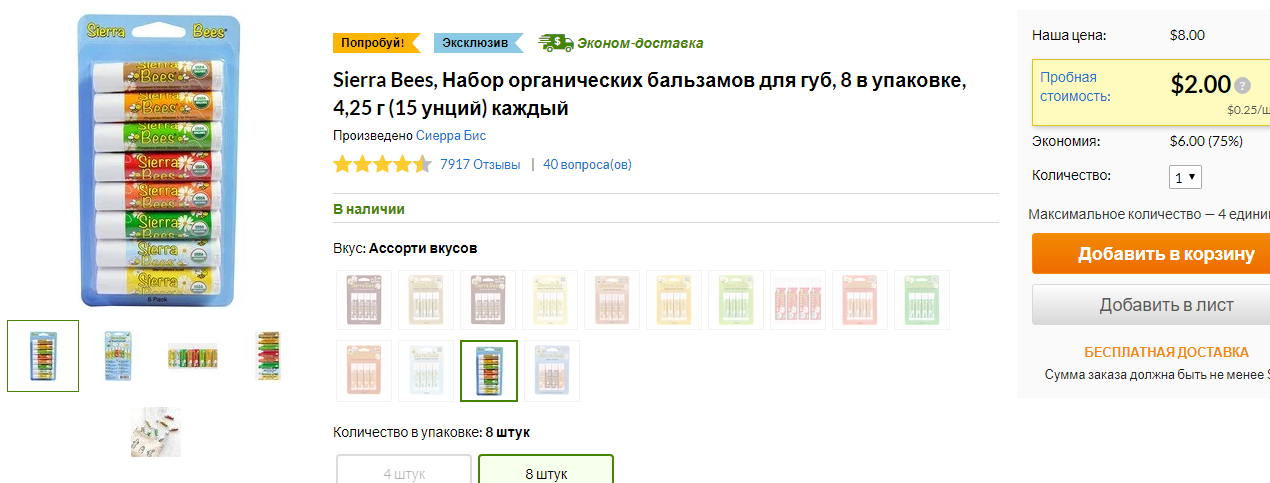Select the lifestyle photo thumbnail under the gallery
The image size is (1270, 483).
[x=155, y=432]
